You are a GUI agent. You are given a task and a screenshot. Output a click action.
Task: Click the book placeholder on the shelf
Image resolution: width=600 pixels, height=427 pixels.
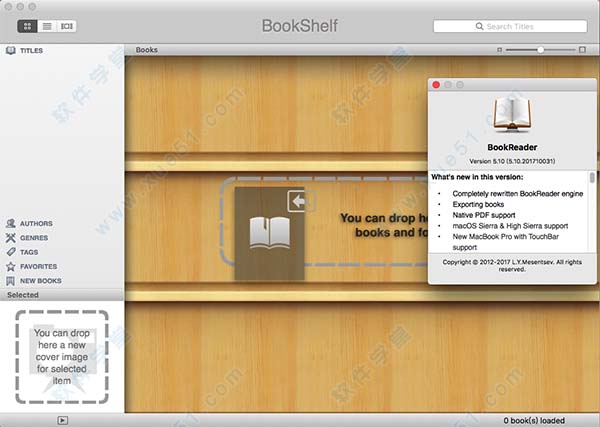tap(269, 233)
